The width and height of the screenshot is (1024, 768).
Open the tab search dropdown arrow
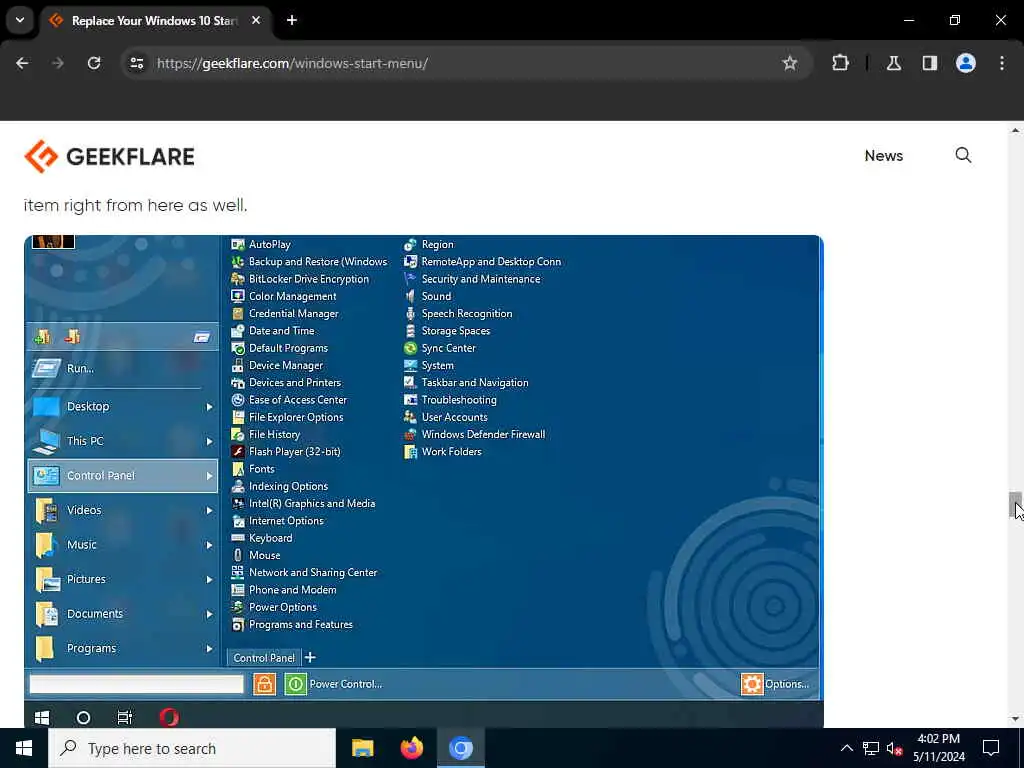pos(20,20)
